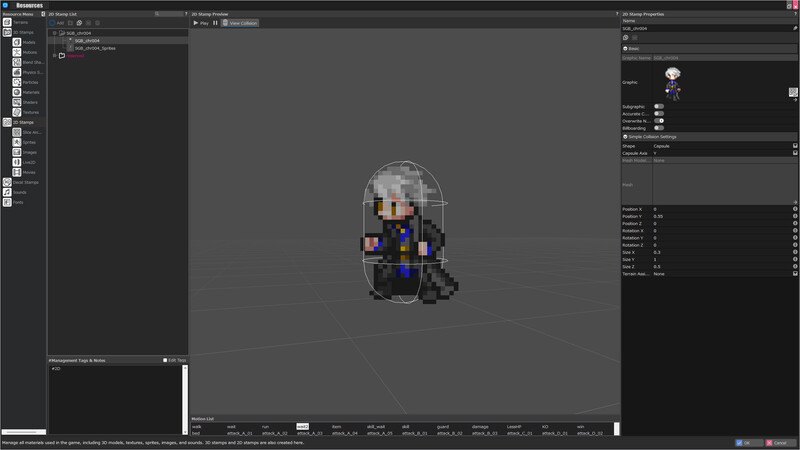Click the copy icon under the Name field

[x=626, y=38]
